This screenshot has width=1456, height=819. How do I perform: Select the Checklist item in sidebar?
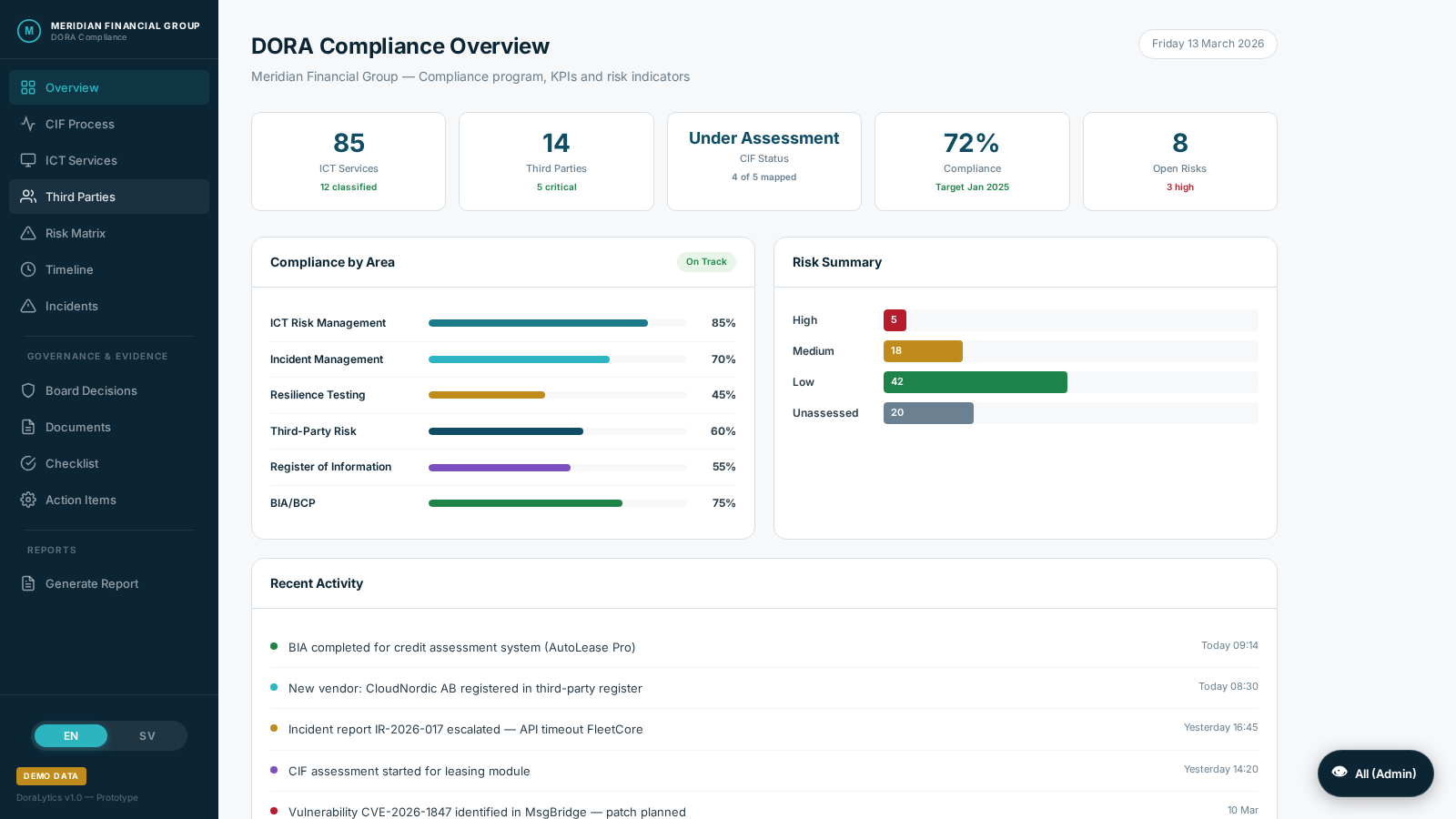pos(72,463)
